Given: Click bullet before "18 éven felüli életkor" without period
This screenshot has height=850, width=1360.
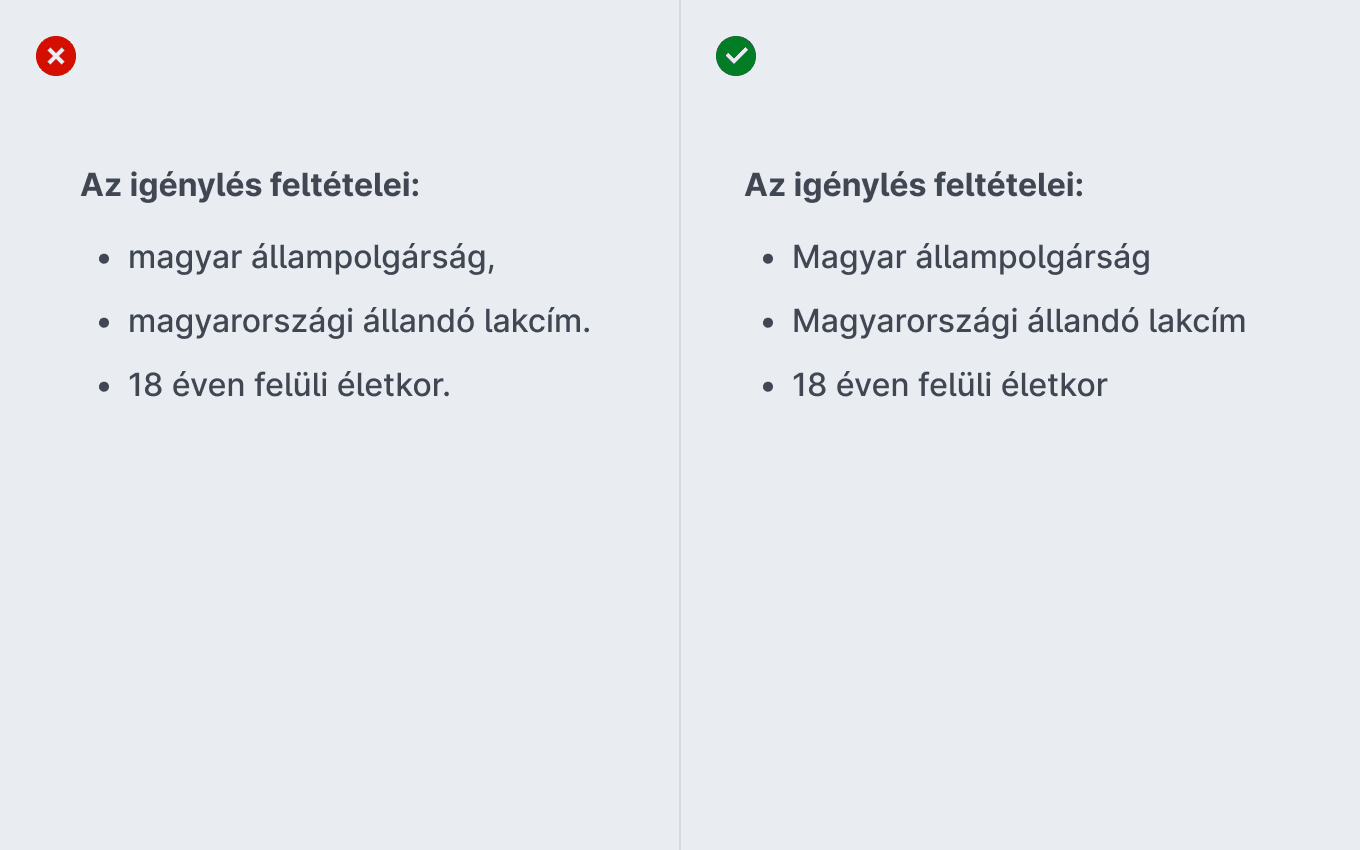Looking at the screenshot, I should [768, 387].
